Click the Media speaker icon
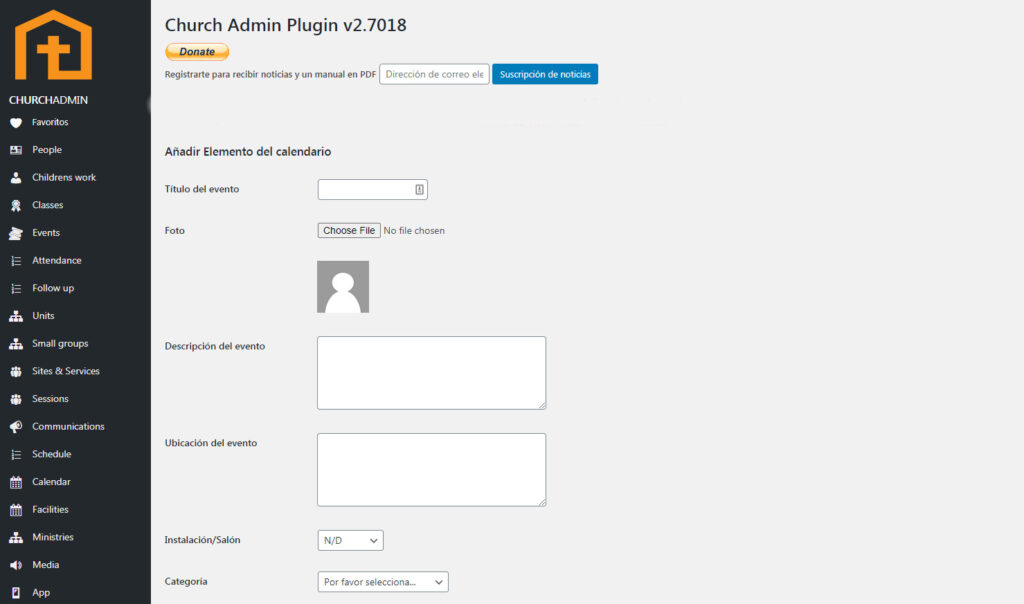Viewport: 1024px width, 604px height. click(x=15, y=565)
